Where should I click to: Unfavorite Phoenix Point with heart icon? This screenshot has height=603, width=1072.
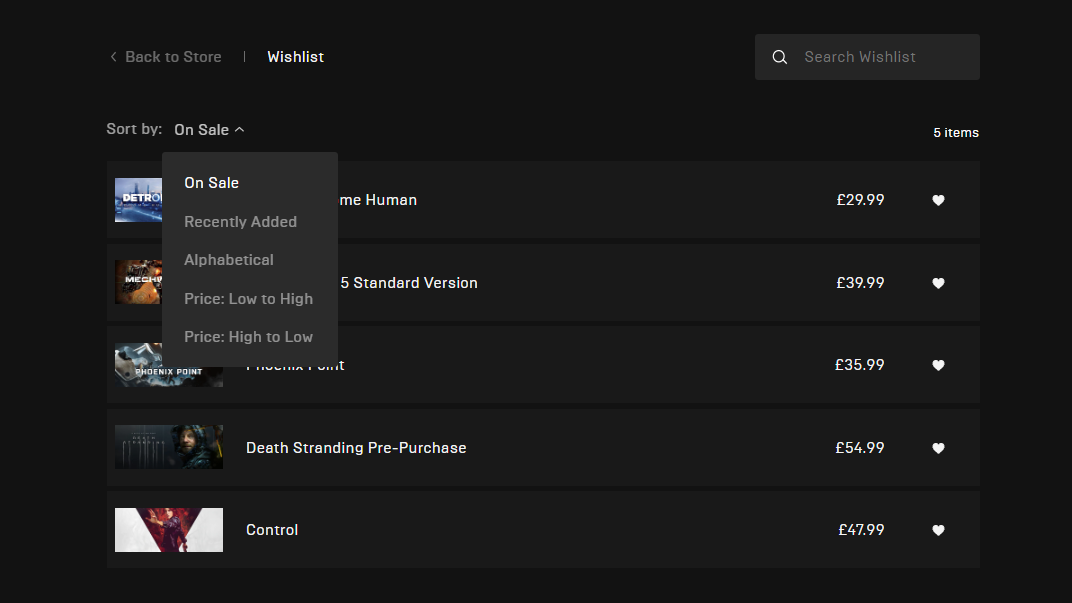[x=938, y=365]
